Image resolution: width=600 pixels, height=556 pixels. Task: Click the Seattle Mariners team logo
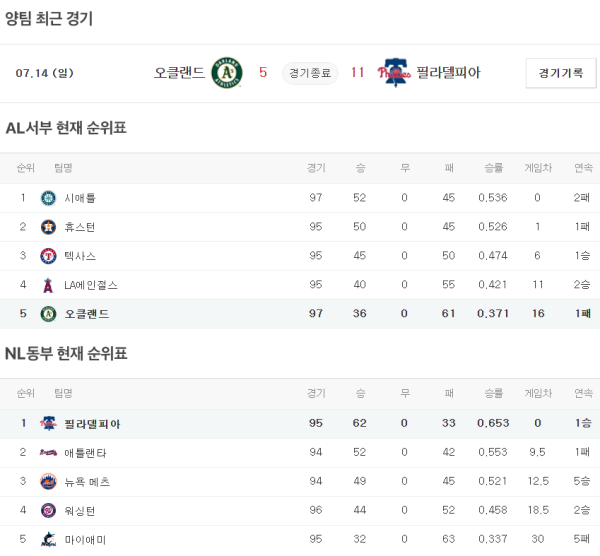click(x=48, y=198)
